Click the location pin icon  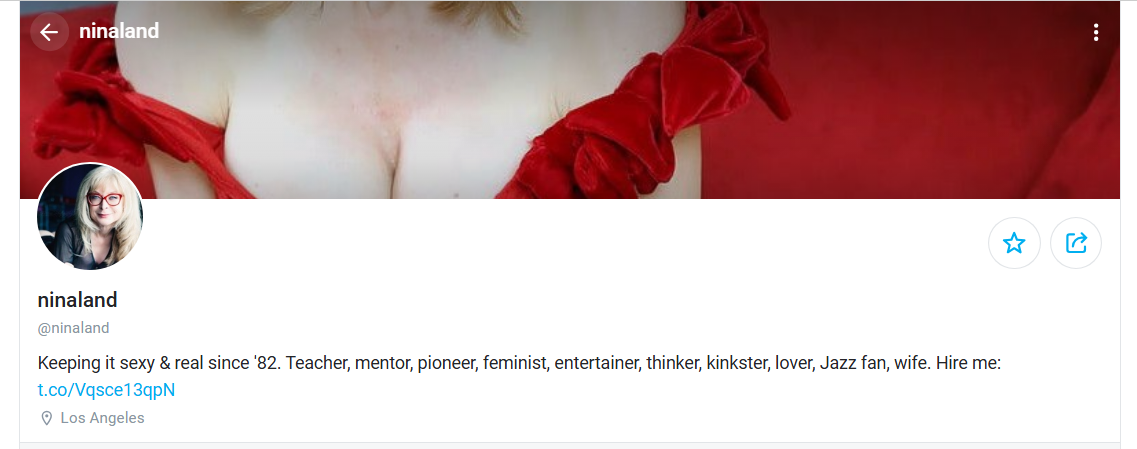[x=46, y=418]
